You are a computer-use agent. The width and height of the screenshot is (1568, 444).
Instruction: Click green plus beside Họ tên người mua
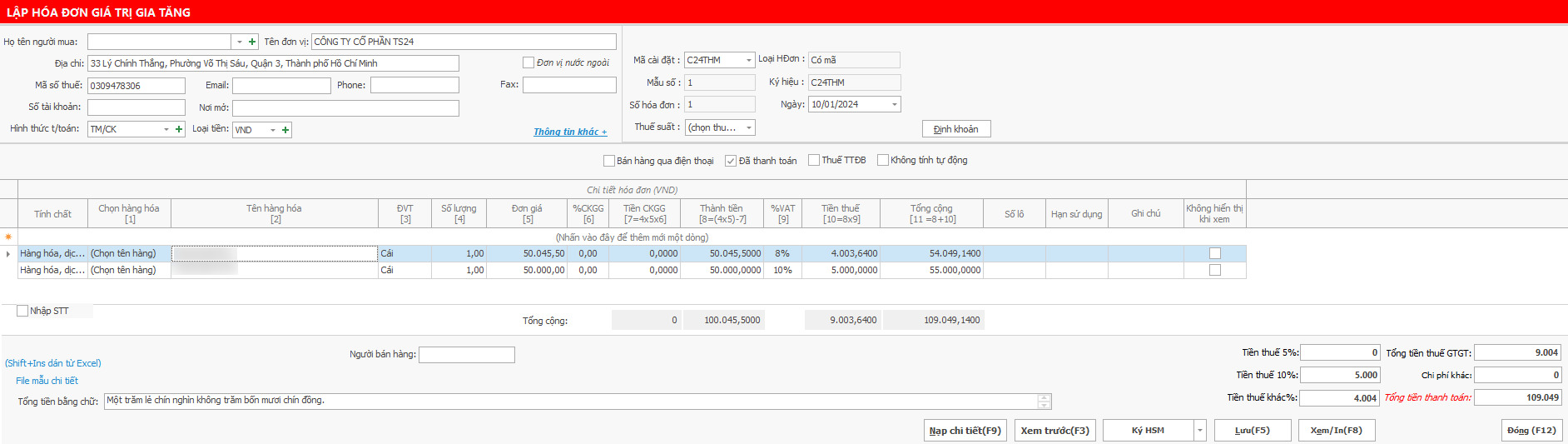(252, 42)
